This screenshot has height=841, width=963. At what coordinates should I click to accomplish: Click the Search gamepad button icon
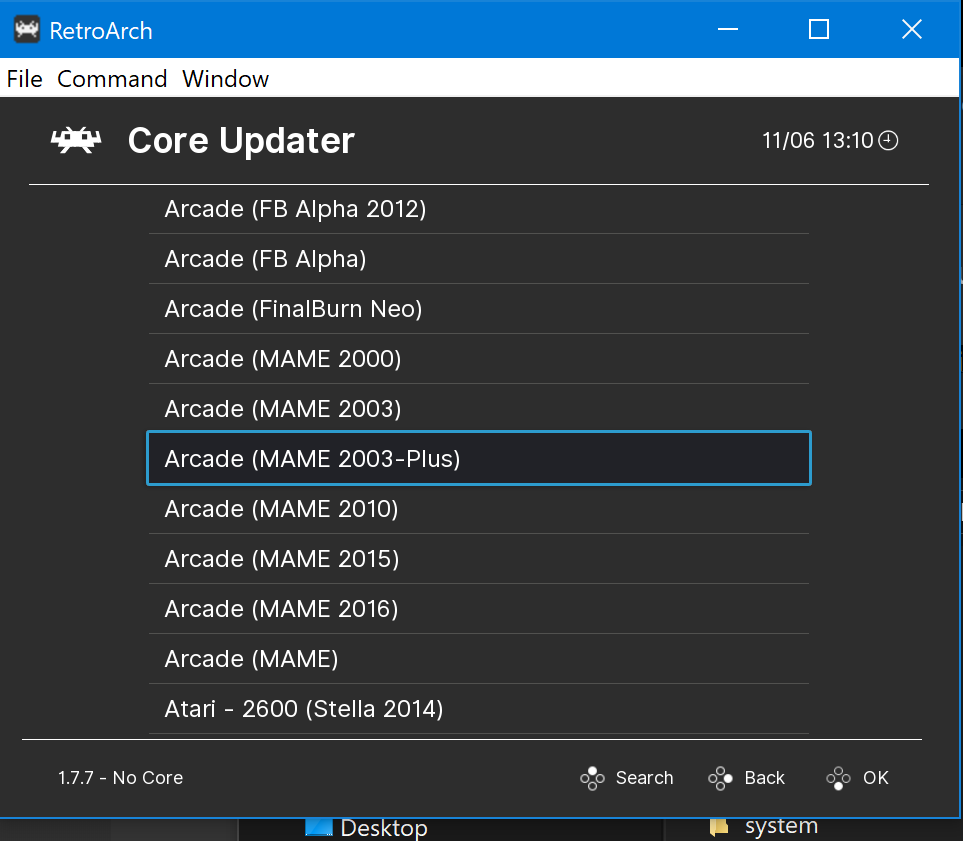[592, 778]
